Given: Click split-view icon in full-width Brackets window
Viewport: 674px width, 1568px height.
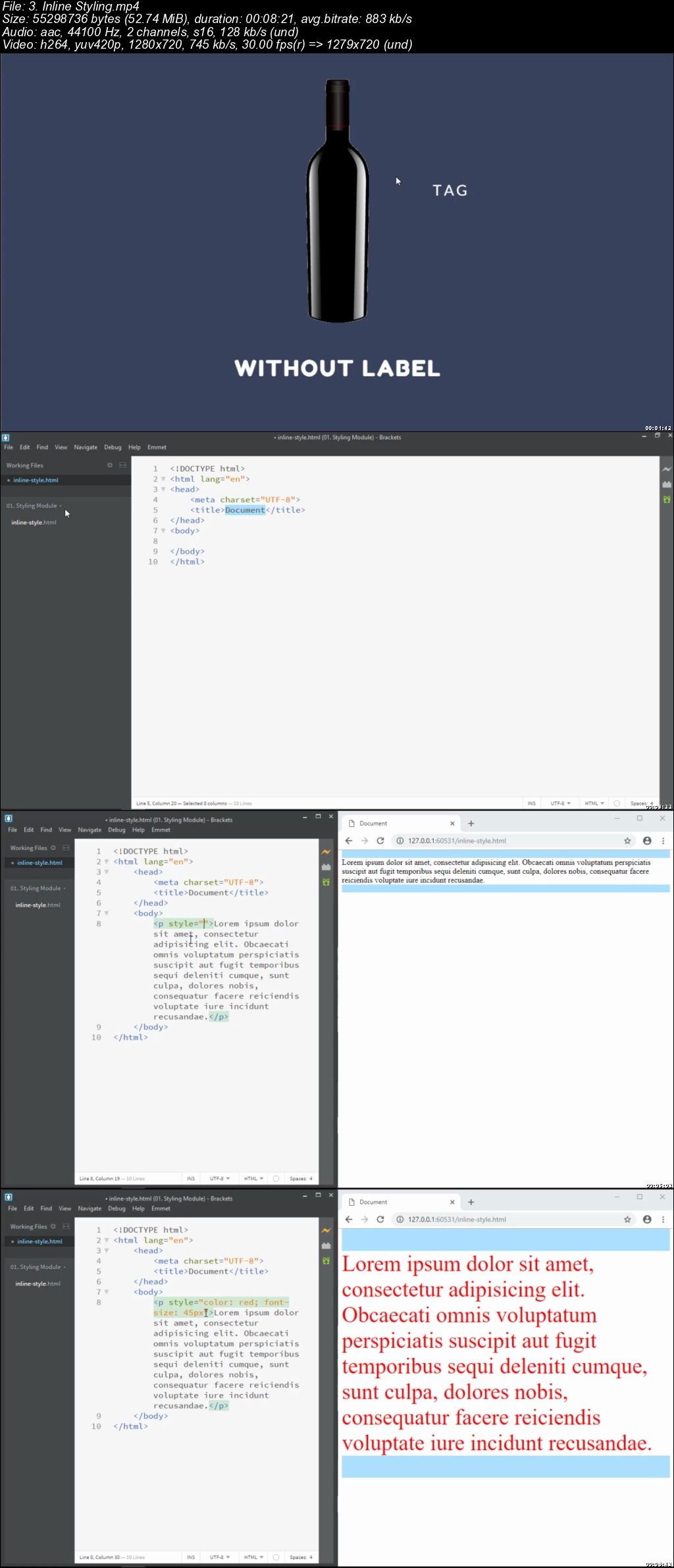Looking at the screenshot, I should pos(122,465).
